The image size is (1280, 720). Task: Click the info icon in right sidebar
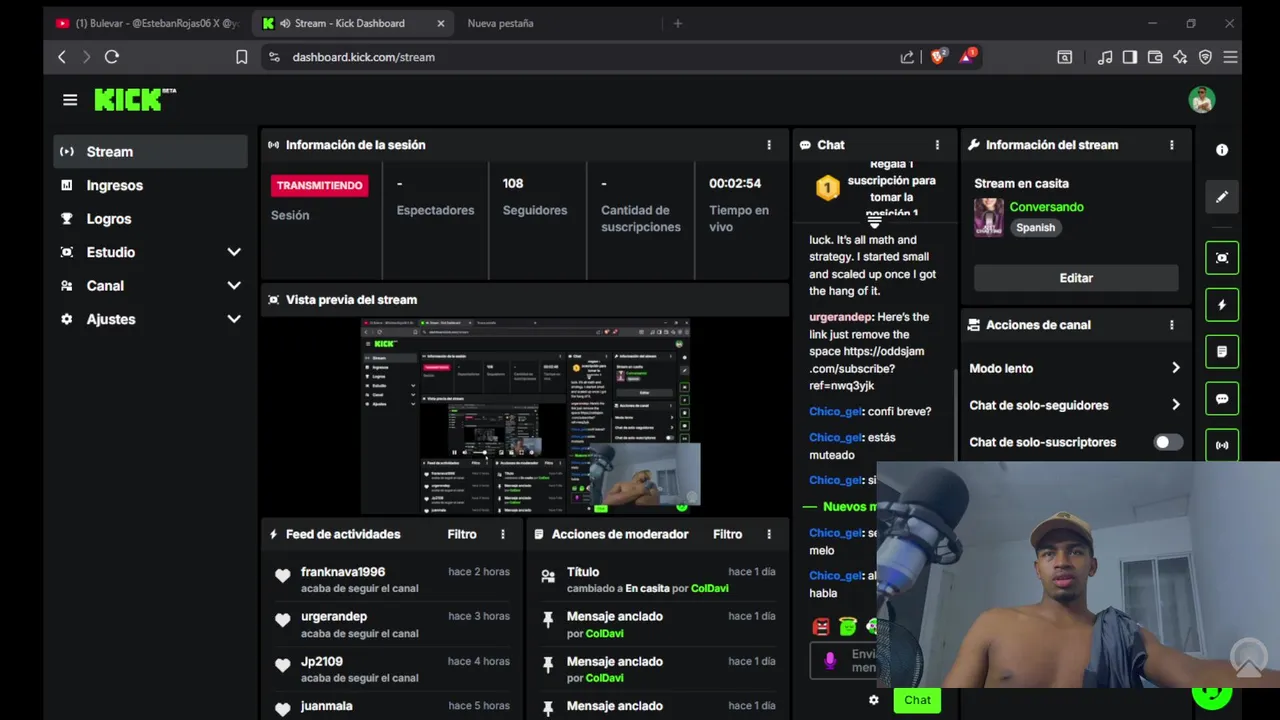tap(1222, 150)
